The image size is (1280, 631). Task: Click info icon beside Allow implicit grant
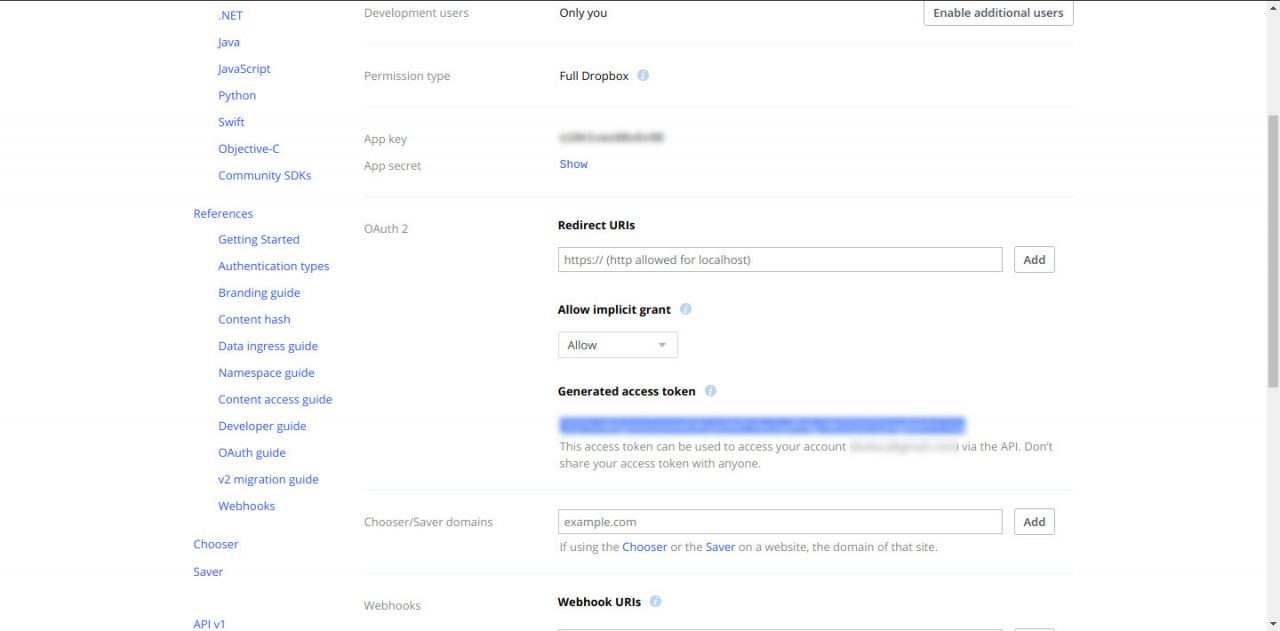[x=686, y=309]
